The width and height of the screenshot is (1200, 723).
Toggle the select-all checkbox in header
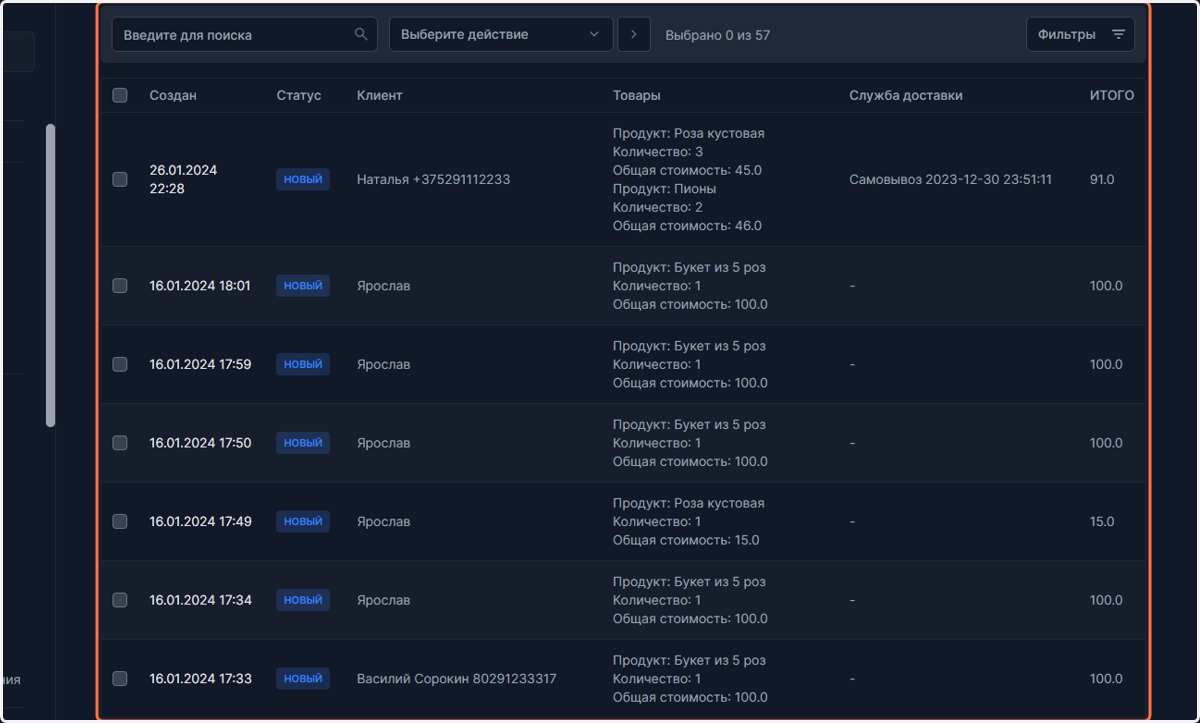pos(120,95)
